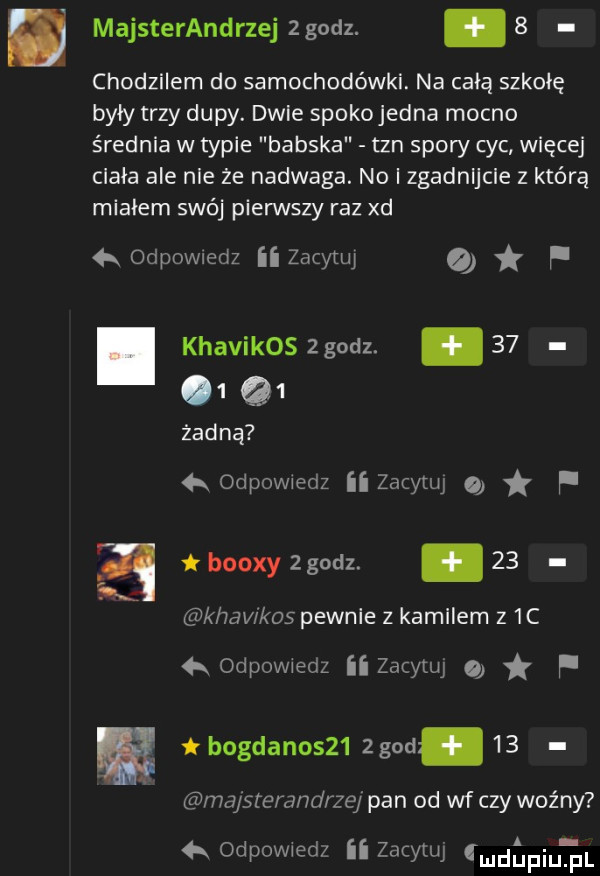
Task: Star KhavikOS's comment 'żadną?'
Action: pos(518,484)
